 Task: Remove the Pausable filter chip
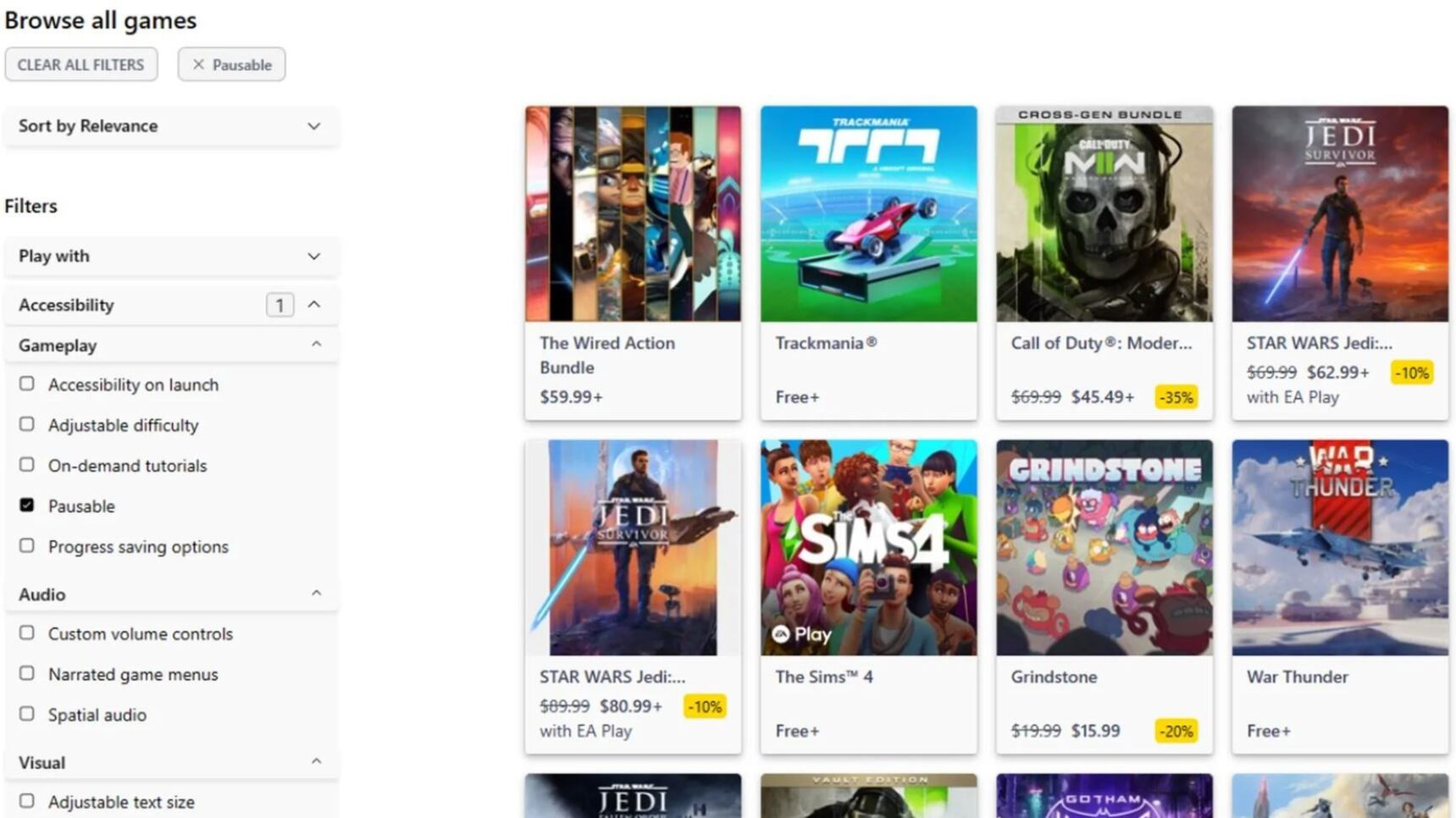point(231,64)
